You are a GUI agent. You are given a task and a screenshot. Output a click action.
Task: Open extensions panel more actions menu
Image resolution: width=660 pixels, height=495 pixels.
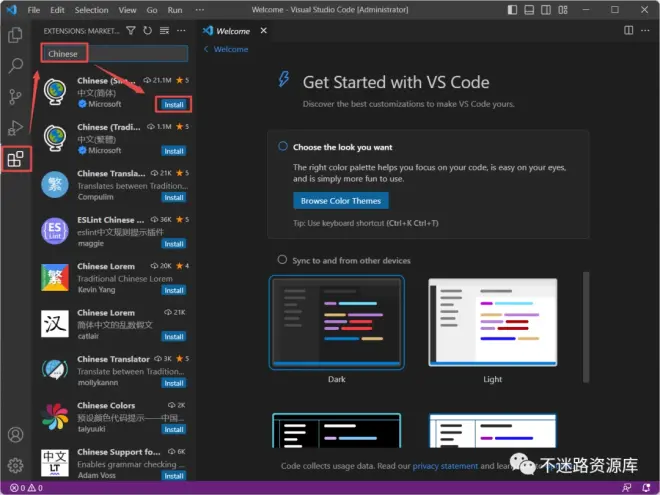pyautogui.click(x=181, y=31)
